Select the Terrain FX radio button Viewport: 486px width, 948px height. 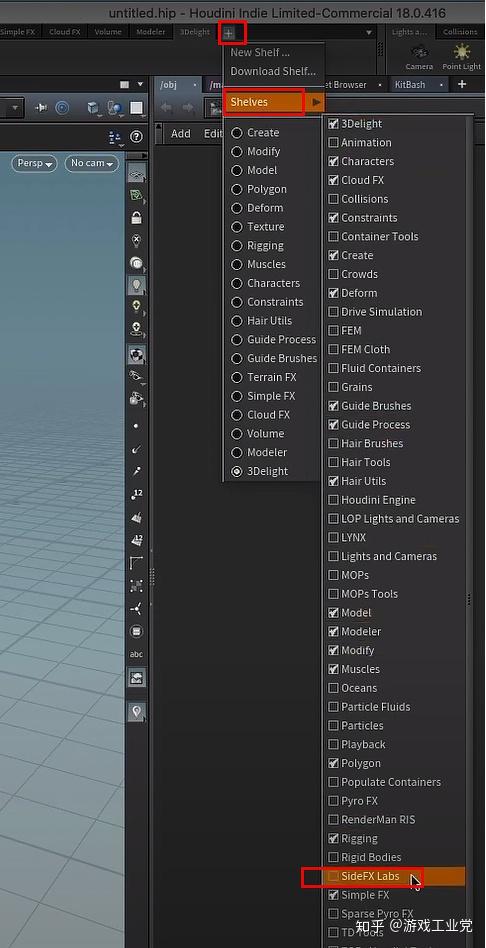tap(237, 377)
